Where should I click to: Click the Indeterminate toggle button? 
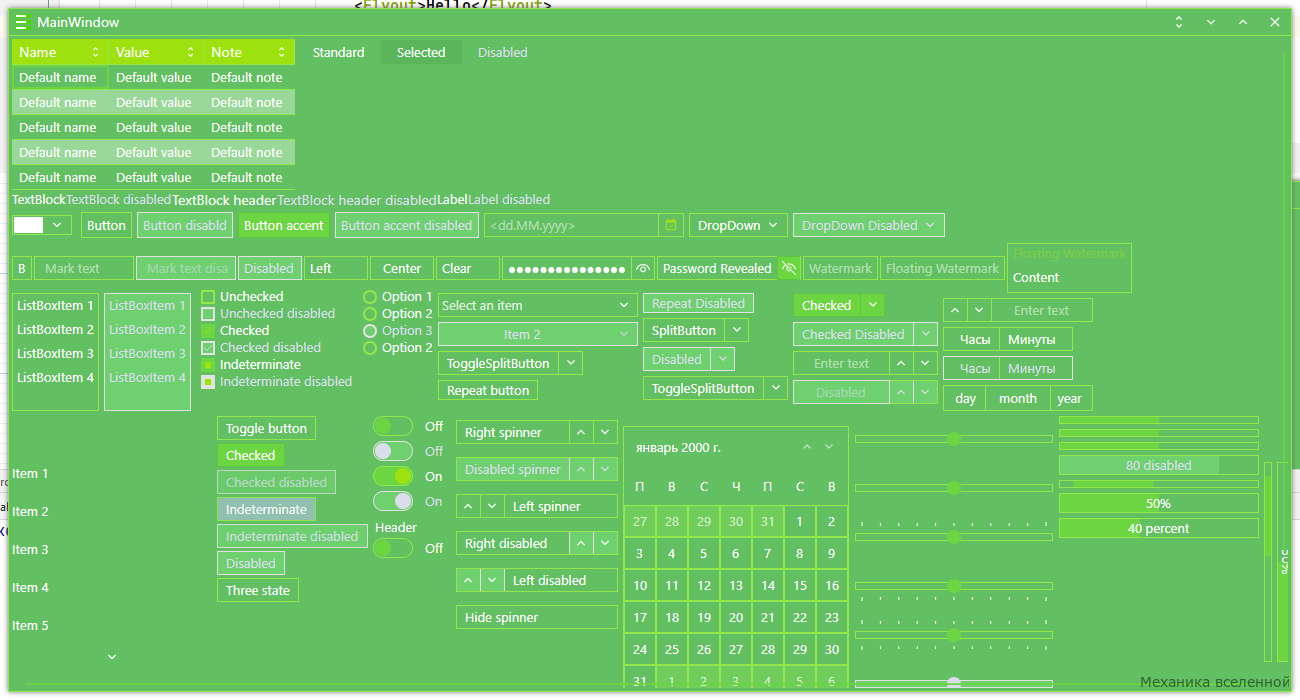266,509
